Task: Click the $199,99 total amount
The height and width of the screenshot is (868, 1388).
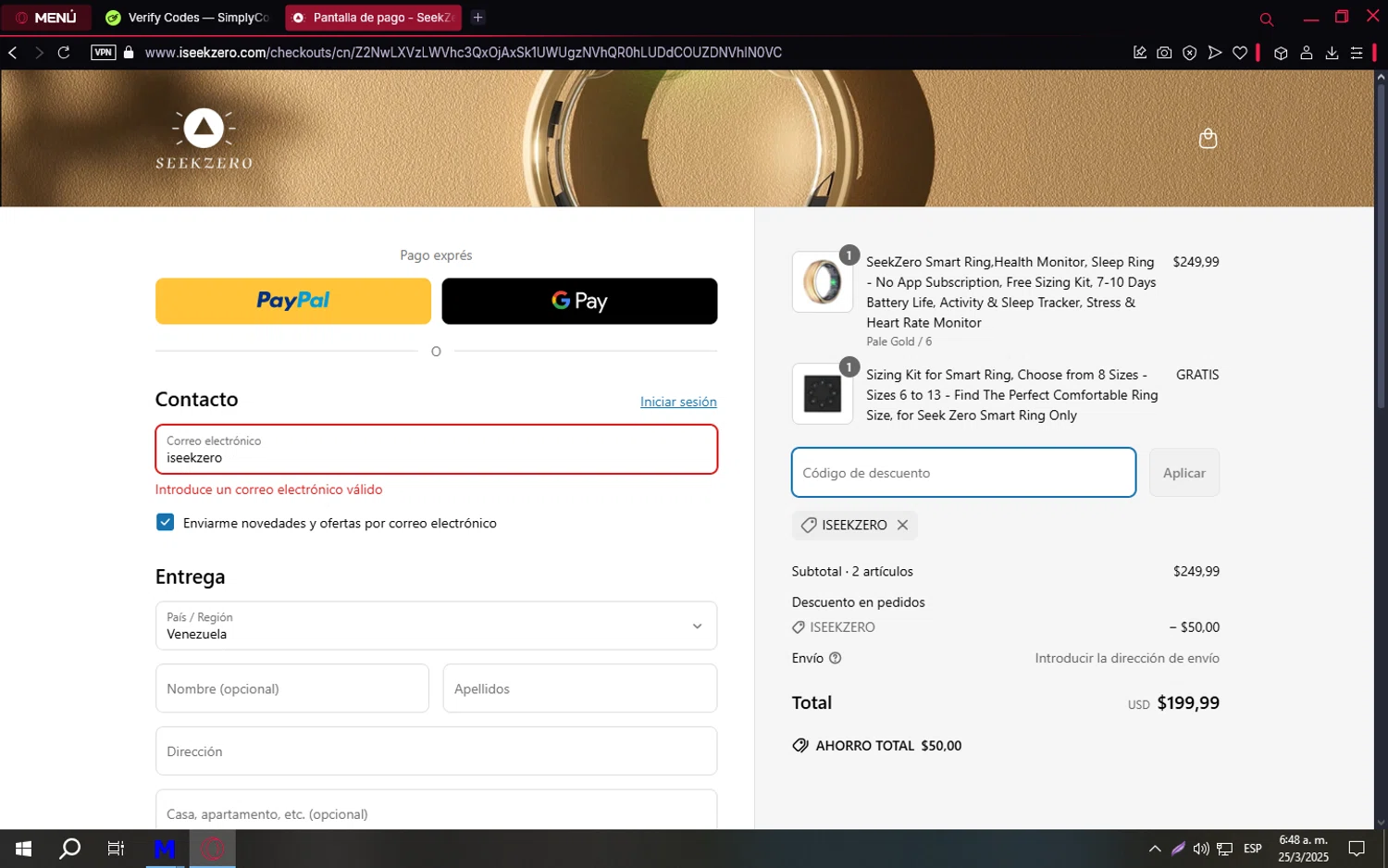Action: (x=1188, y=703)
